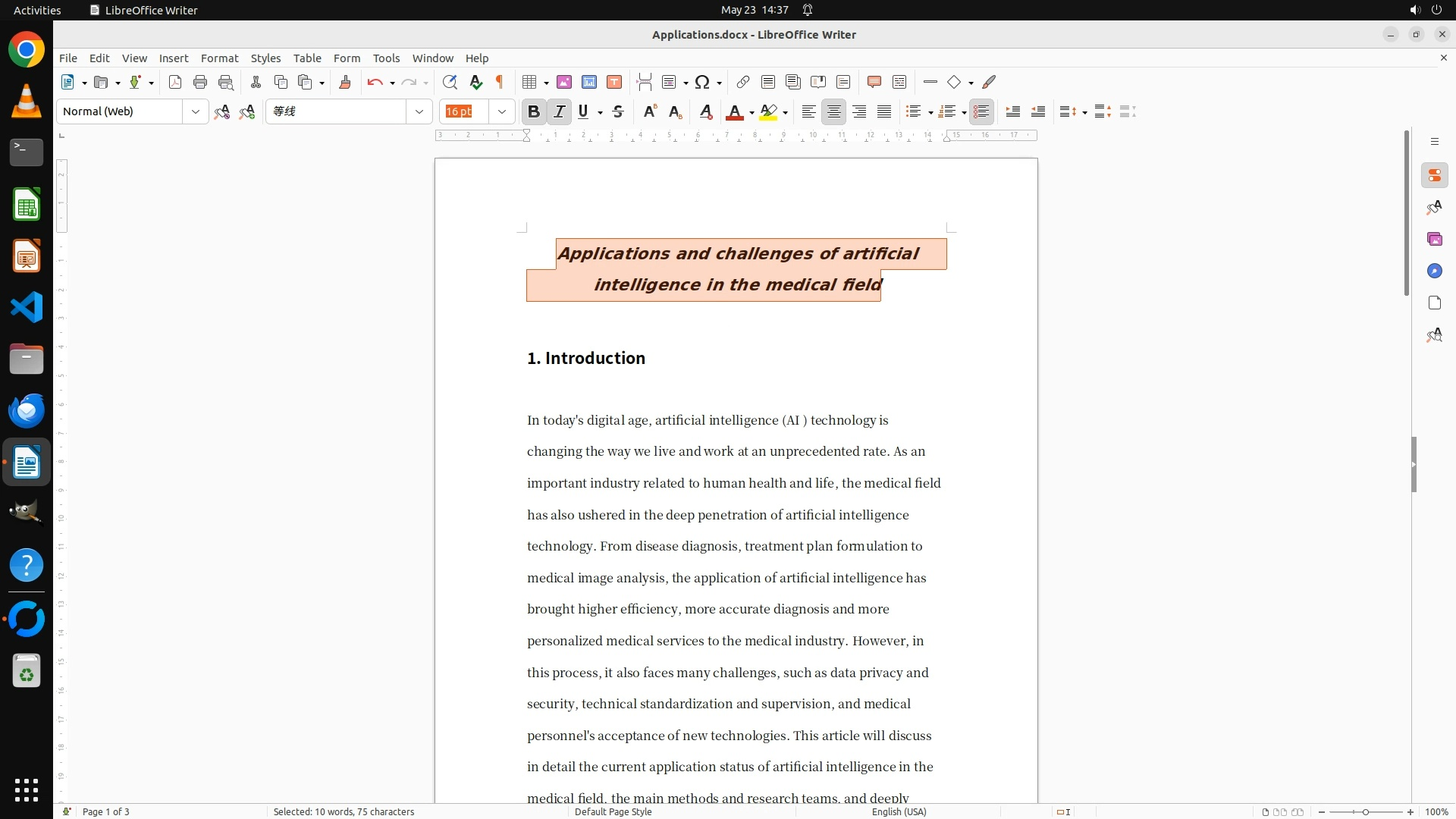Click the Export as PDF icon
This screenshot has height=819, width=1456.
pyautogui.click(x=175, y=82)
